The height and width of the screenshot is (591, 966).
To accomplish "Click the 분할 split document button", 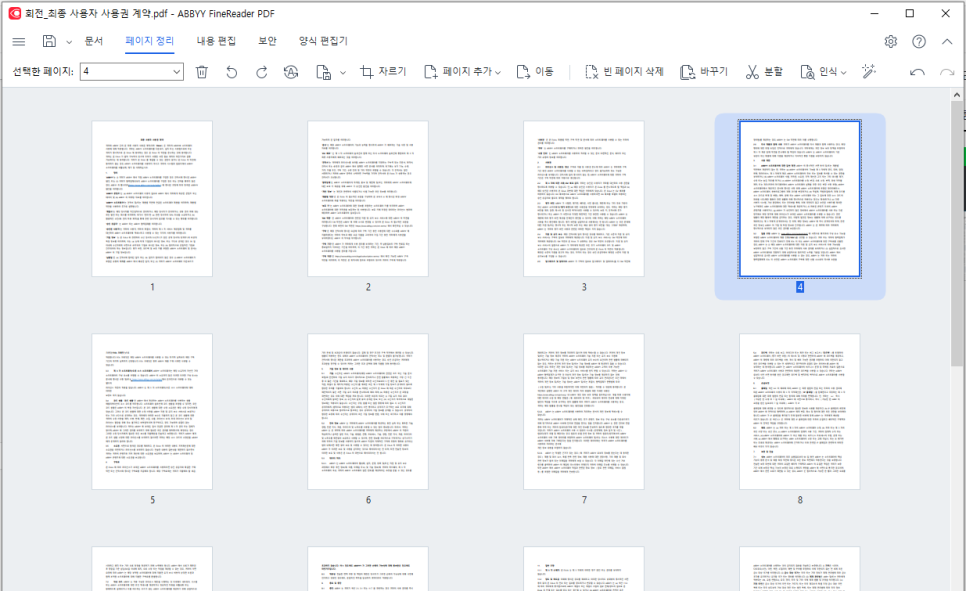I will [764, 72].
